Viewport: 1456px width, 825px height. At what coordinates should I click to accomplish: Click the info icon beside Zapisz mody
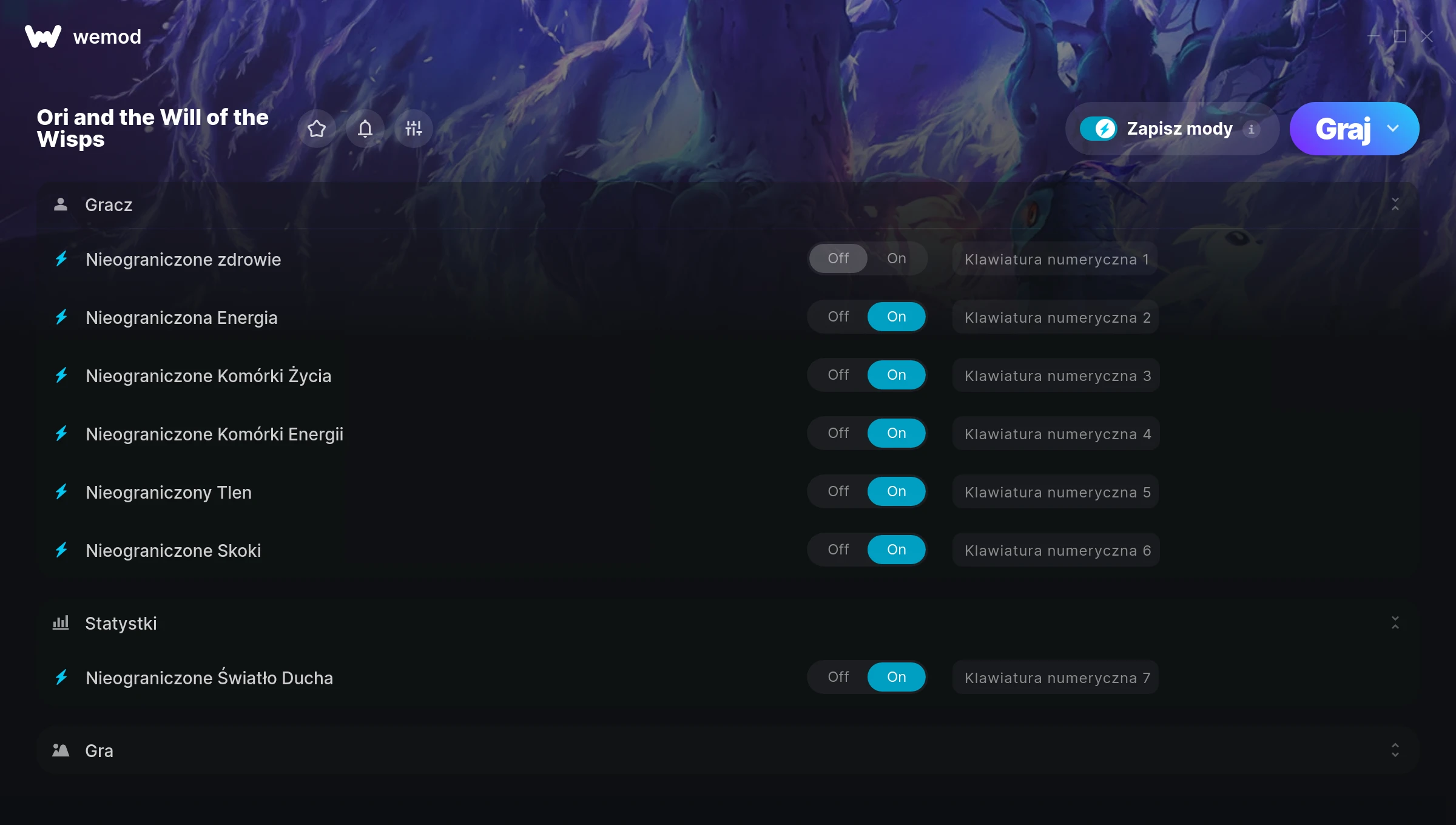point(1251,129)
